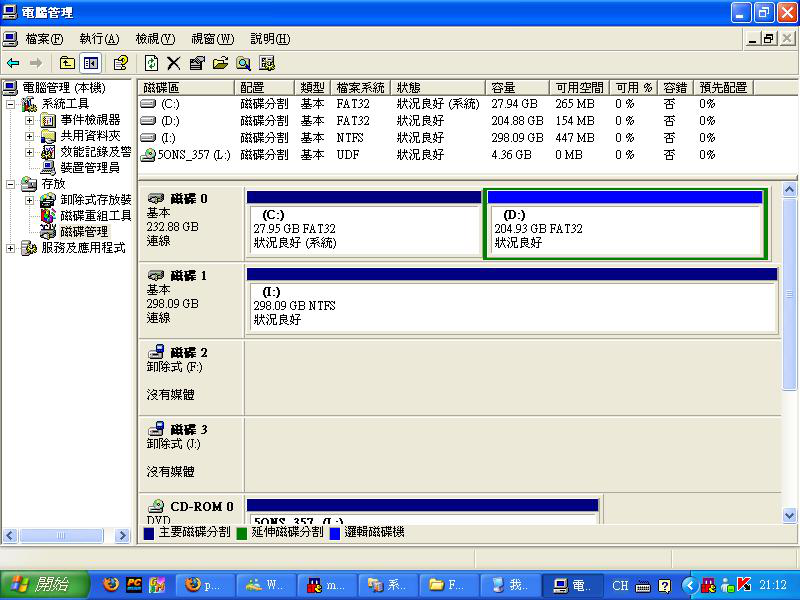Switch to the 電.. taskbar window button
The image size is (800, 600).
(x=571, y=585)
